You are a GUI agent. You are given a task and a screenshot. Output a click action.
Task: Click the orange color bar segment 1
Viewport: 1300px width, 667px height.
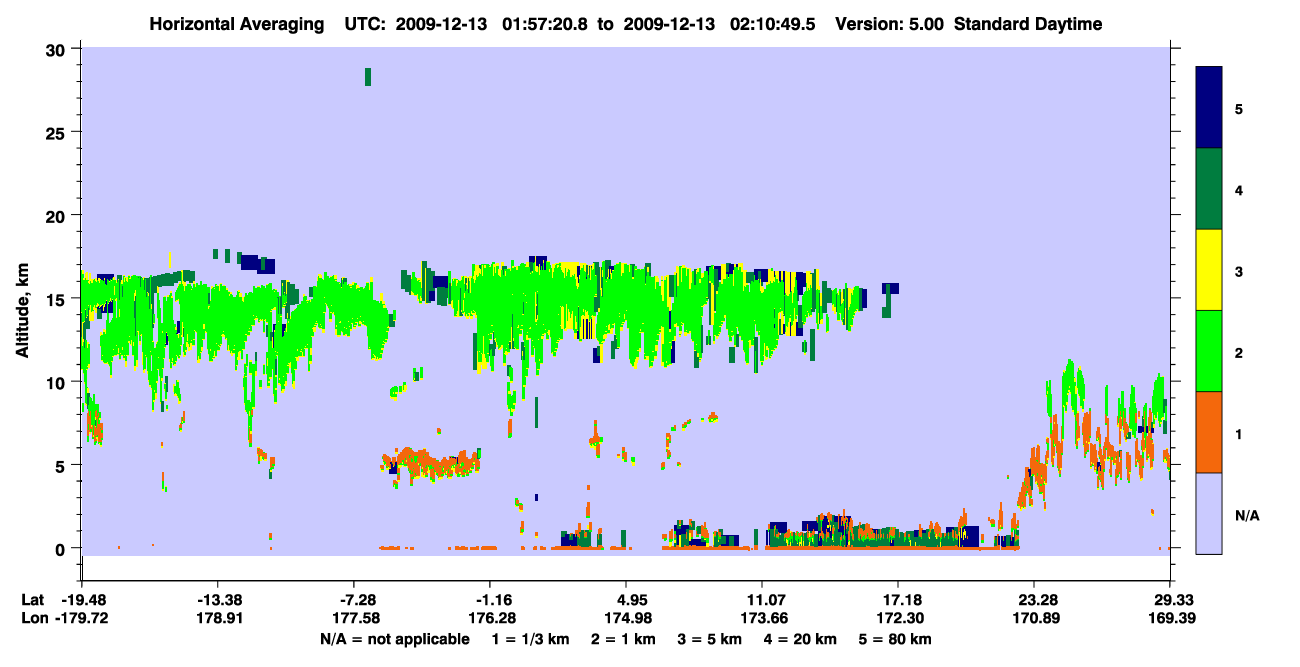click(1209, 432)
